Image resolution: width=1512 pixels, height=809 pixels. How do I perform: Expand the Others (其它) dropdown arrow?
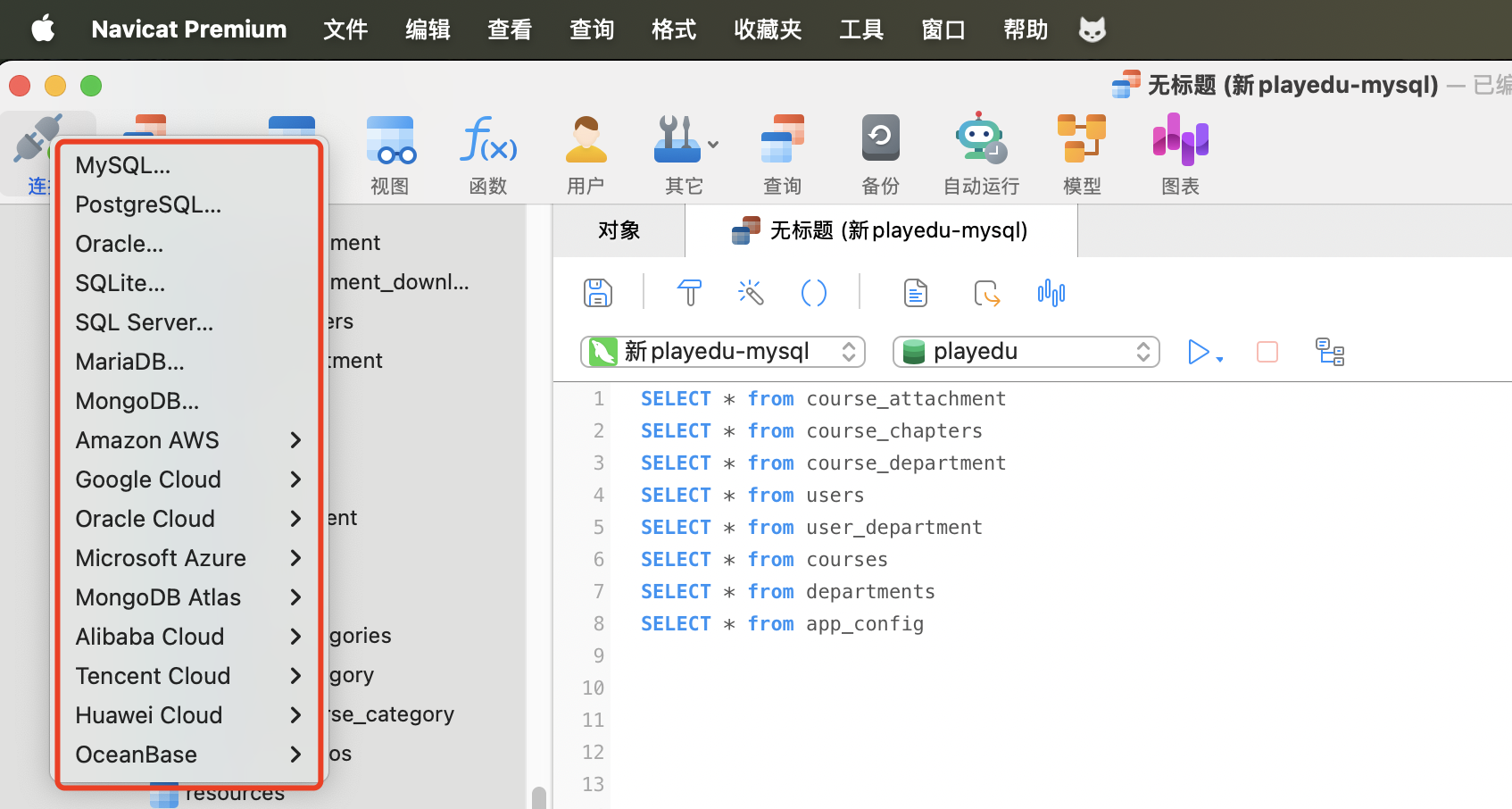pos(713,145)
